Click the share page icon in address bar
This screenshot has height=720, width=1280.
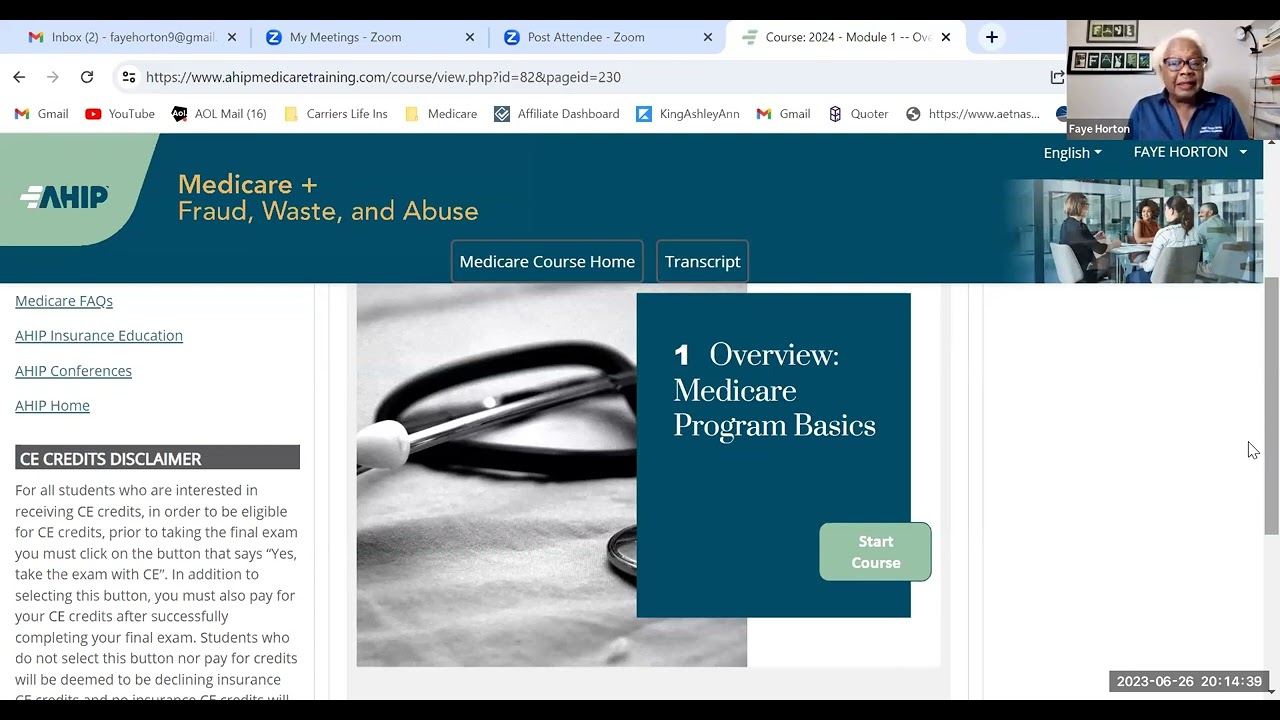pyautogui.click(x=1057, y=77)
